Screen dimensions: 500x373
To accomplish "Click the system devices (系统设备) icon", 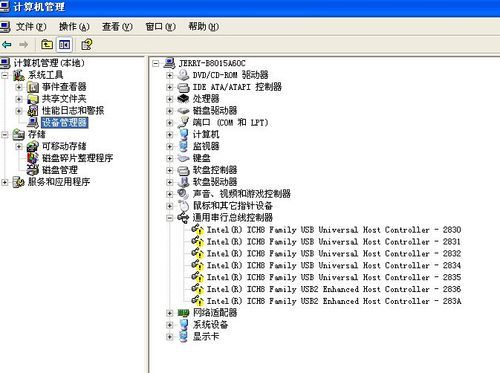I will (x=183, y=325).
